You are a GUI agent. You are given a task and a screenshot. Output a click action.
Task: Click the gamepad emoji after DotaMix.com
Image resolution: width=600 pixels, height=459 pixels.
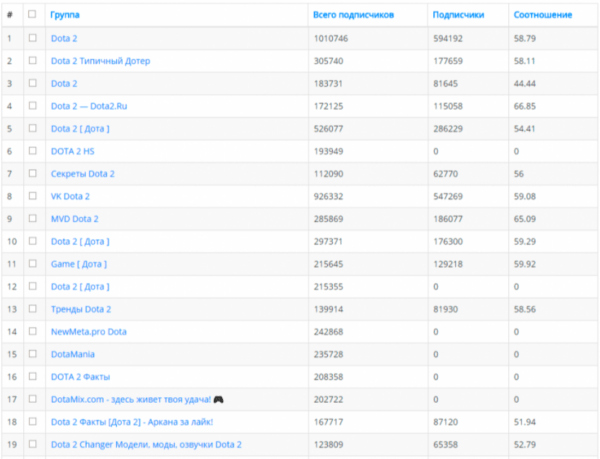coord(218,399)
